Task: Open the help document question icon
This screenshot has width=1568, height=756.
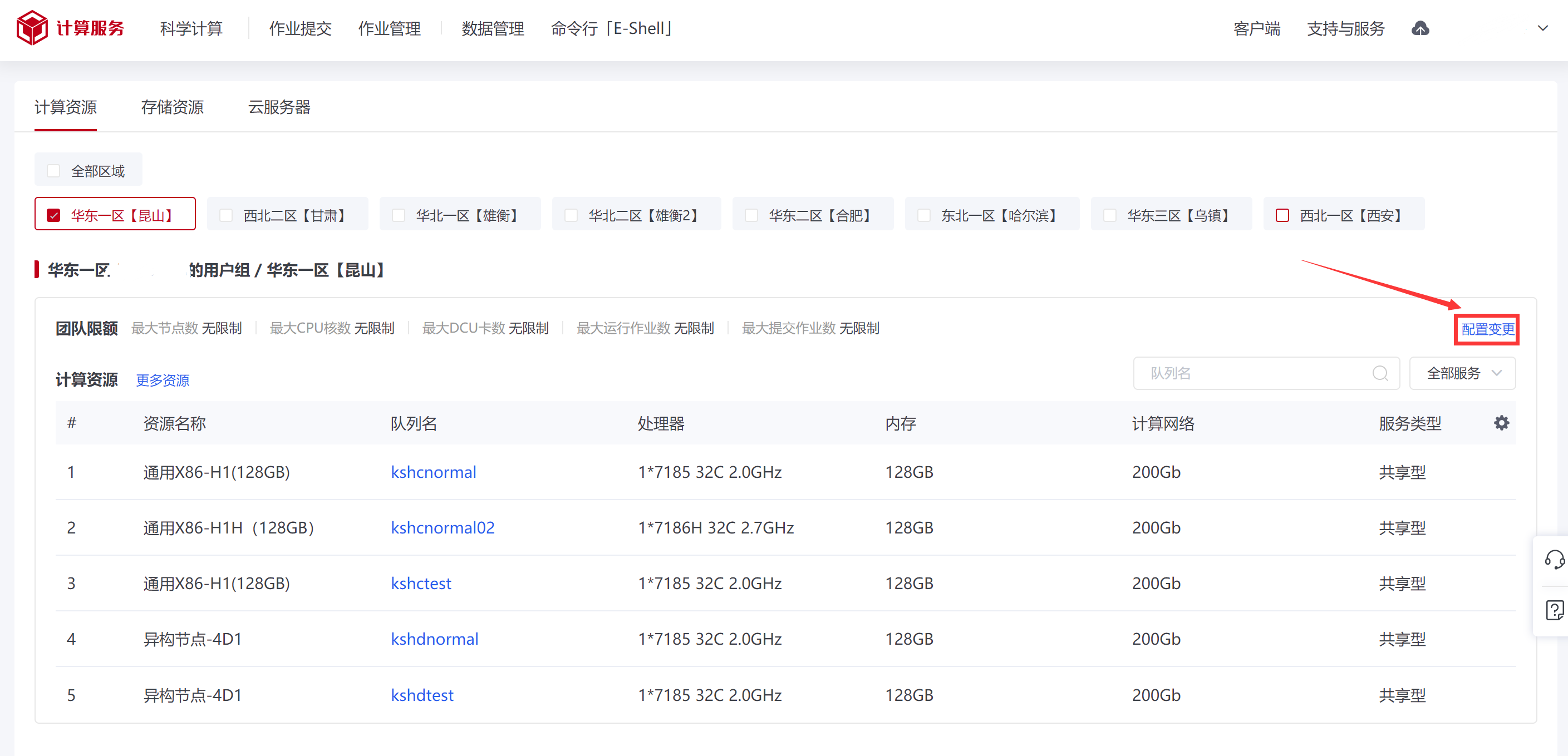Action: coord(1554,610)
